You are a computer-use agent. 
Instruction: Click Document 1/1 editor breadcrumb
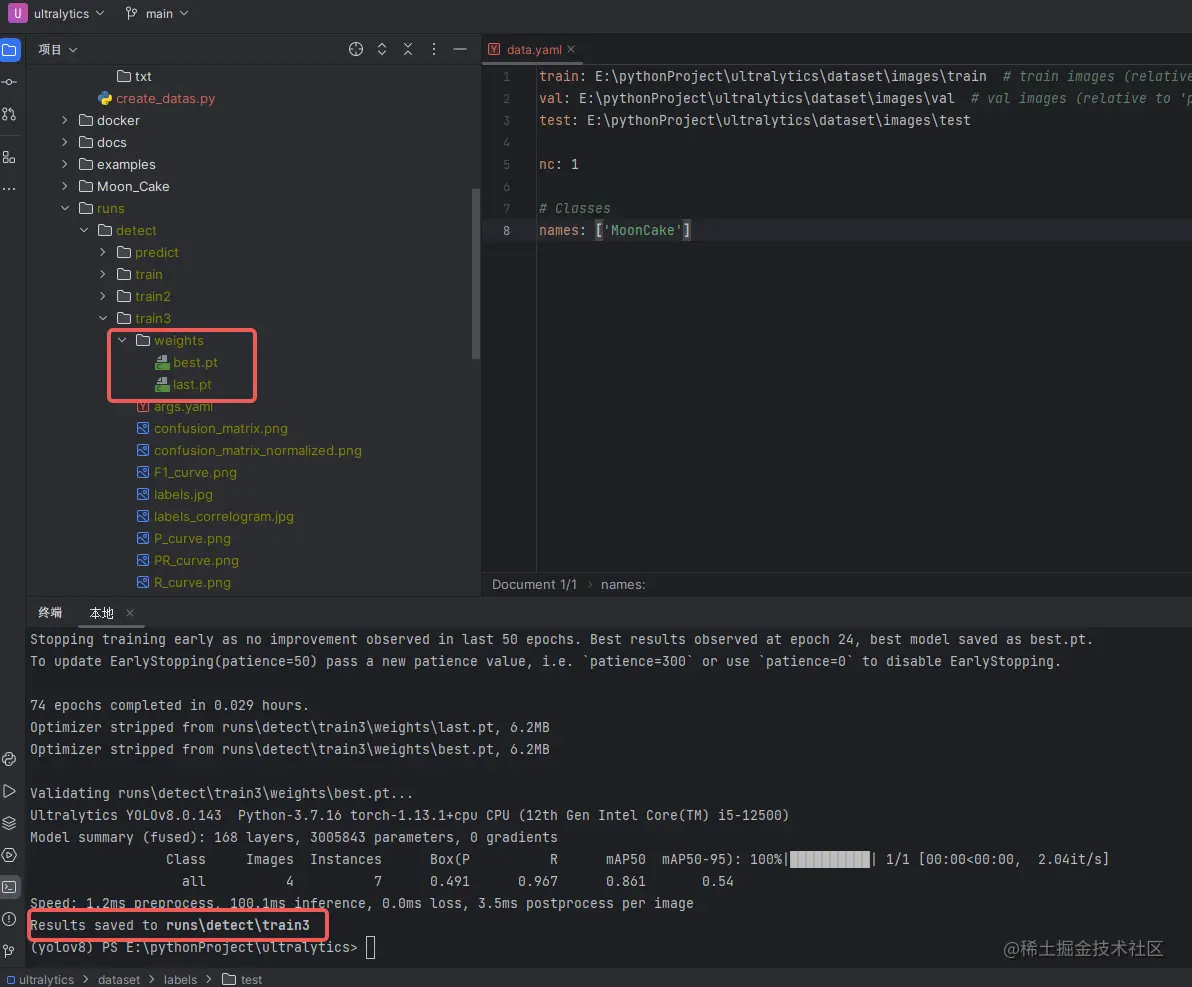click(534, 585)
